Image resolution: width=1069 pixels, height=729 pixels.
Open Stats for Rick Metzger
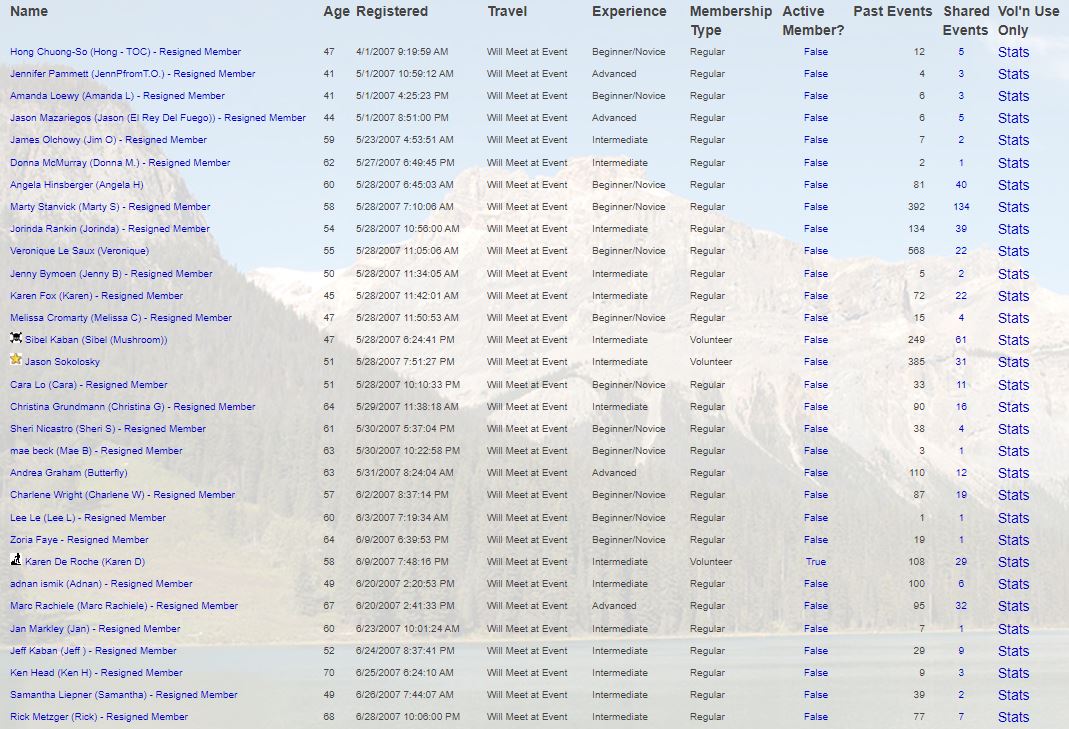pos(1013,717)
